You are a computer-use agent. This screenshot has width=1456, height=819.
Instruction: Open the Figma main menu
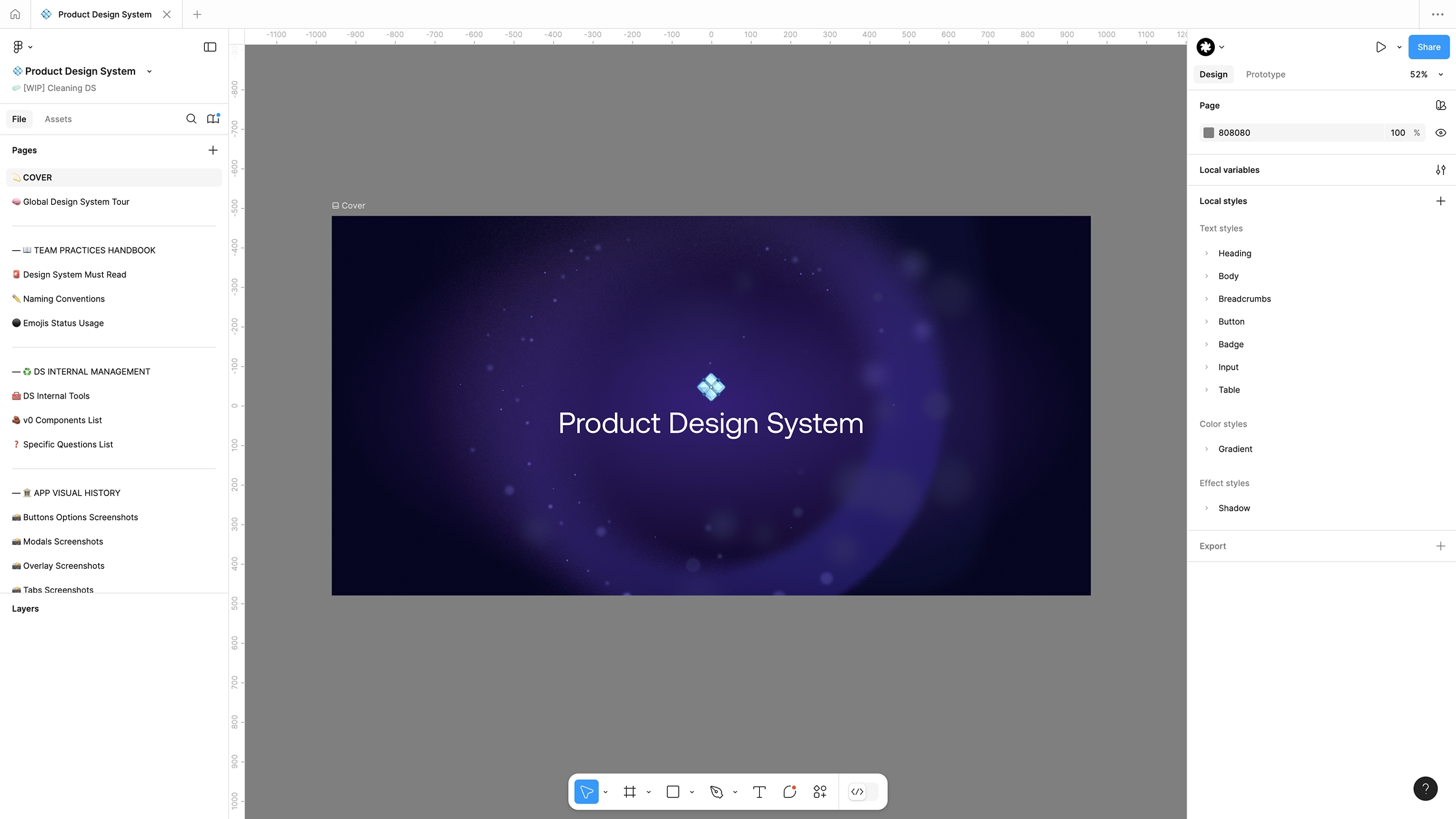coord(18,46)
